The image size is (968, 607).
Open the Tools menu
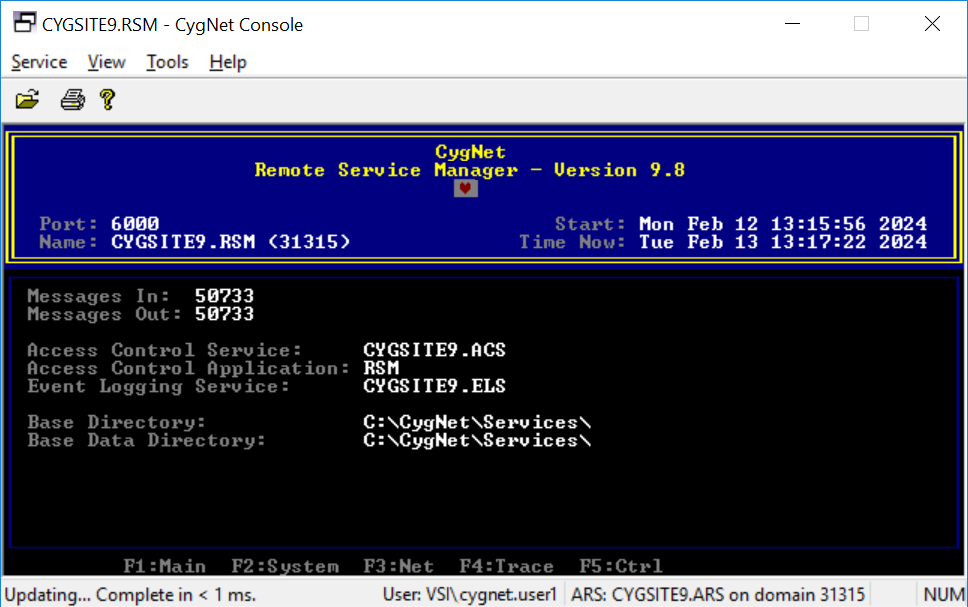pyautogui.click(x=167, y=62)
